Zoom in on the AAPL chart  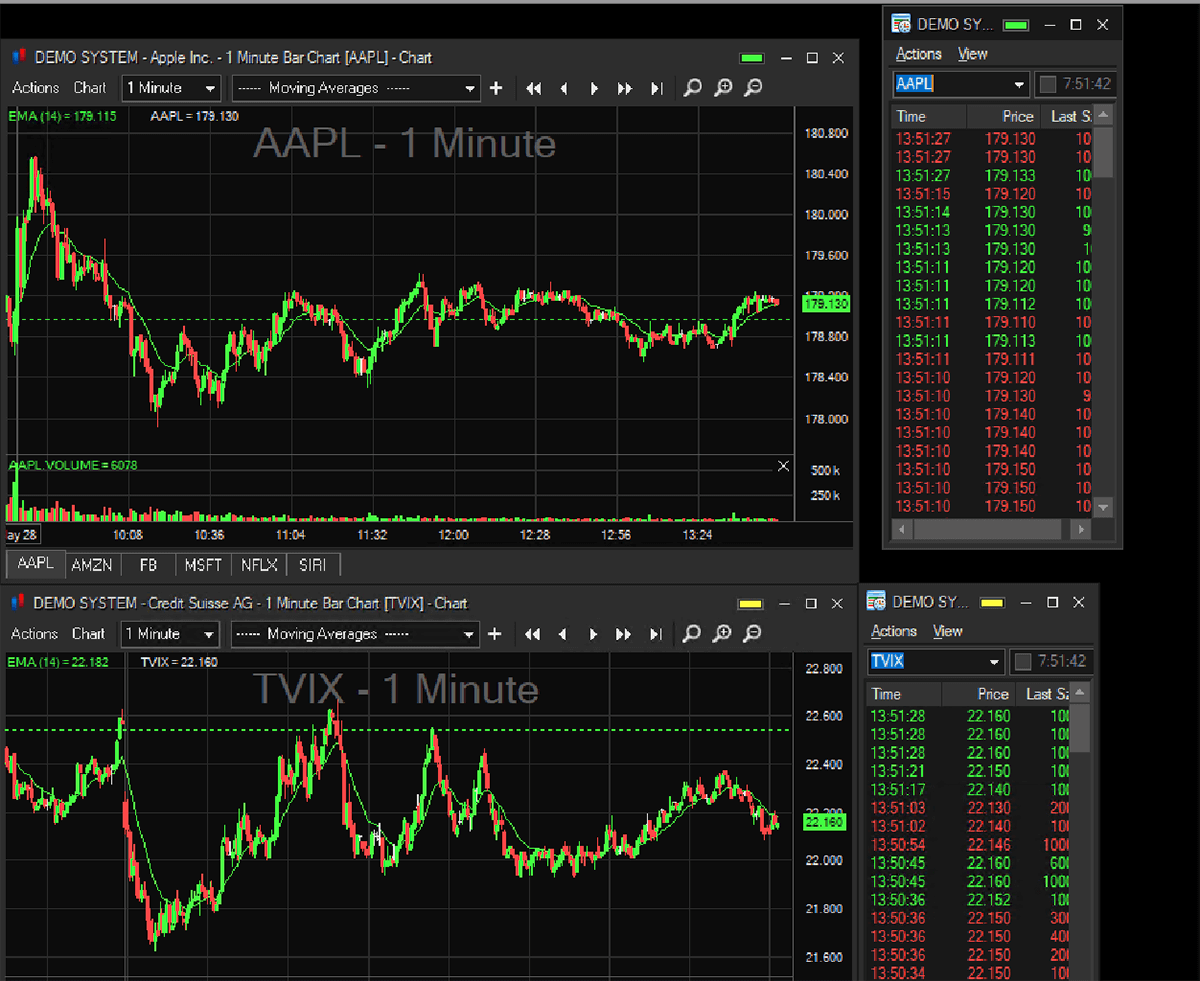pyautogui.click(x=723, y=88)
